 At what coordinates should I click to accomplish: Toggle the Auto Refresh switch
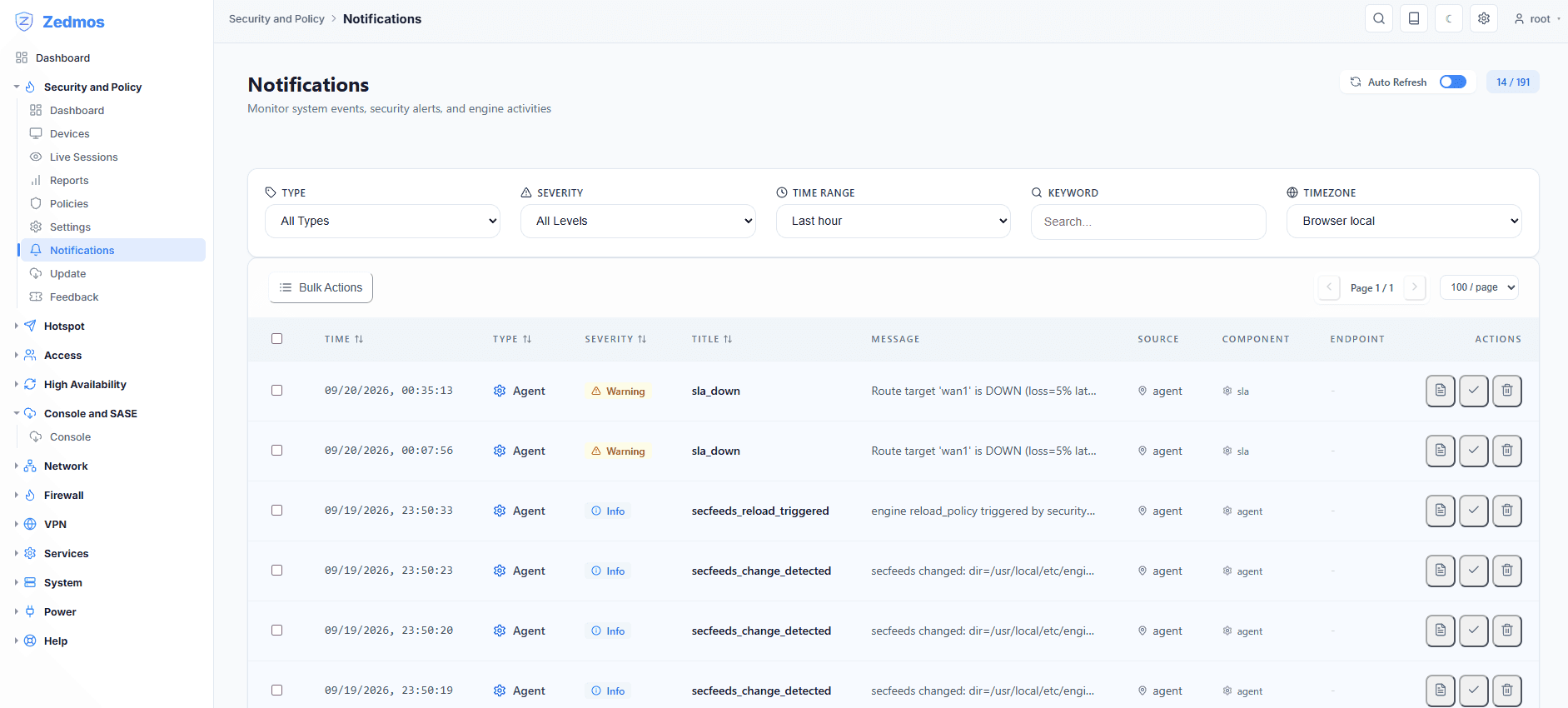1453,82
